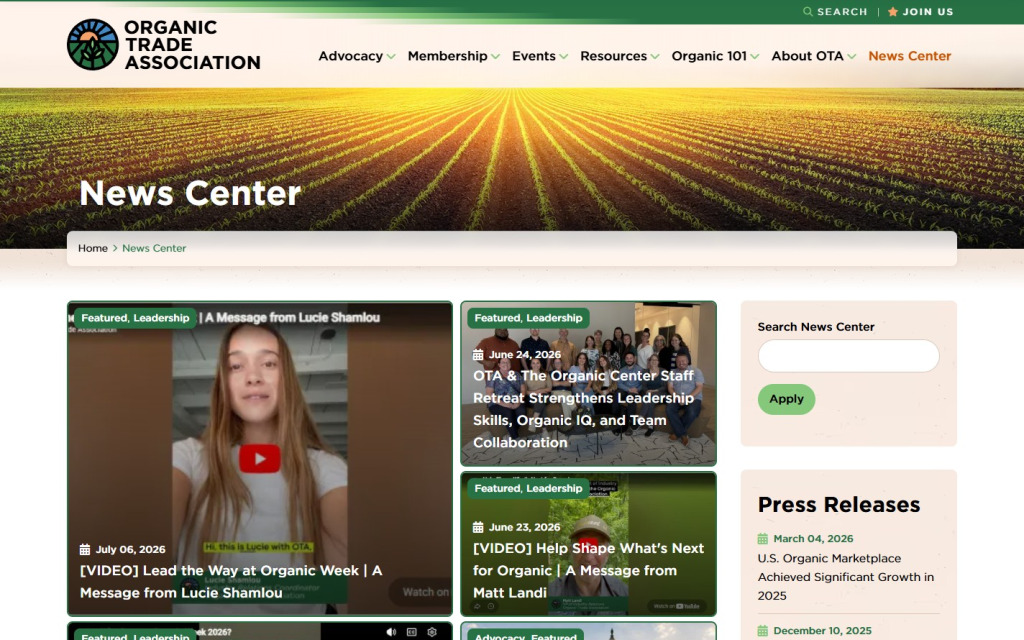Image resolution: width=1024 pixels, height=640 pixels.
Task: Focus the Search News Center input field
Action: (848, 356)
